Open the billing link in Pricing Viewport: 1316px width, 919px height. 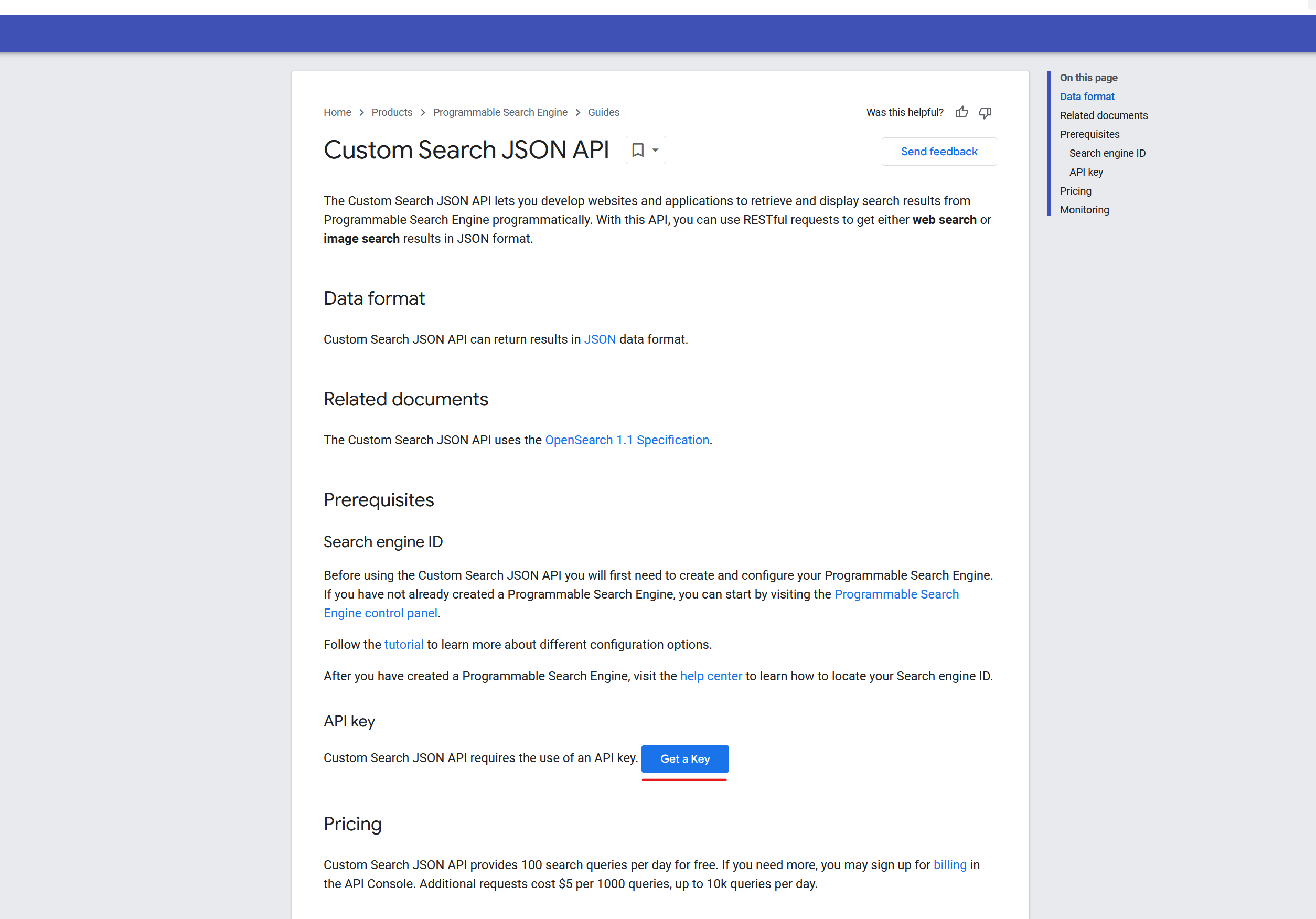pyautogui.click(x=950, y=865)
